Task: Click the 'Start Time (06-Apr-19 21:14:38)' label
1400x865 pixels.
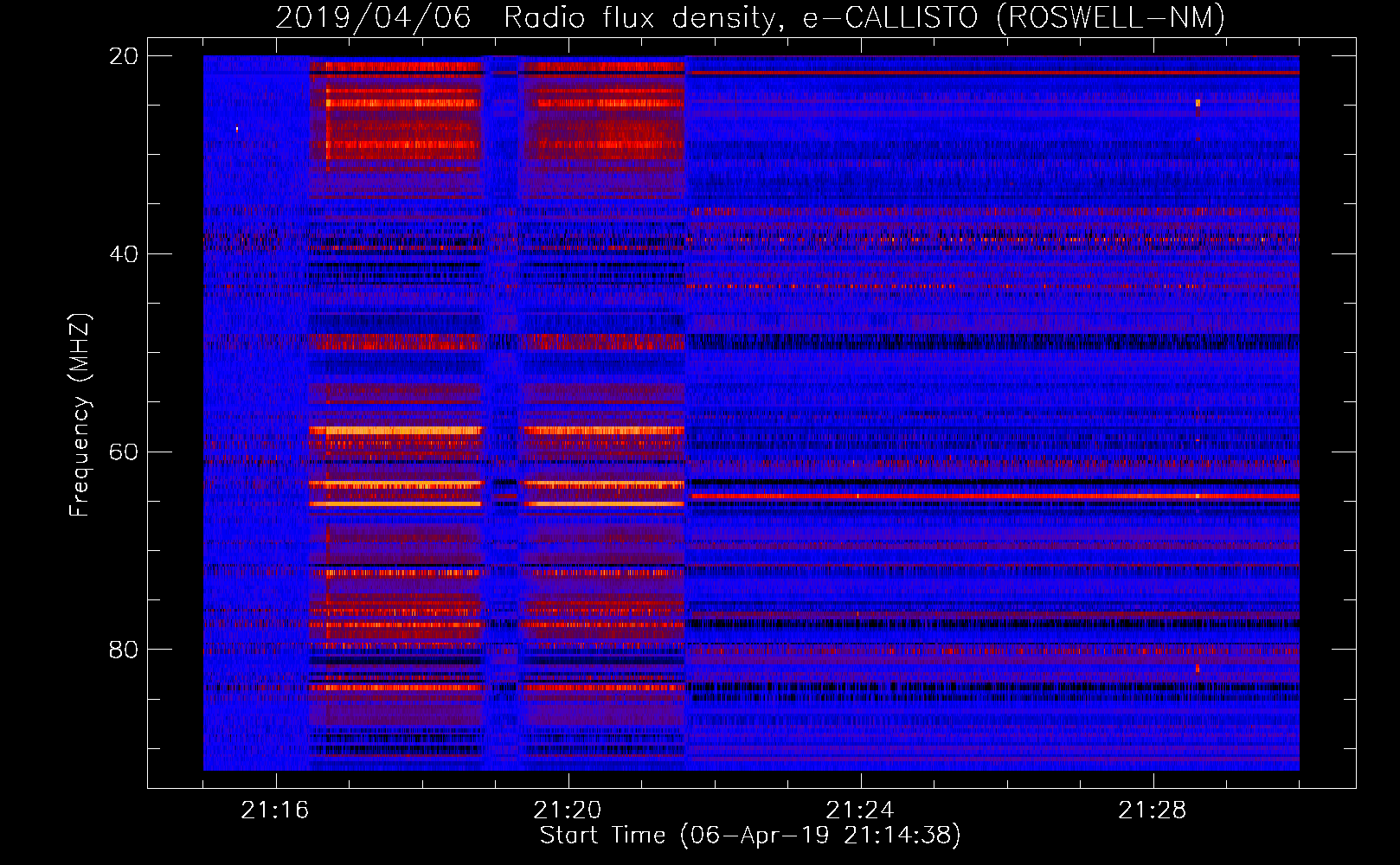Action: tap(750, 836)
